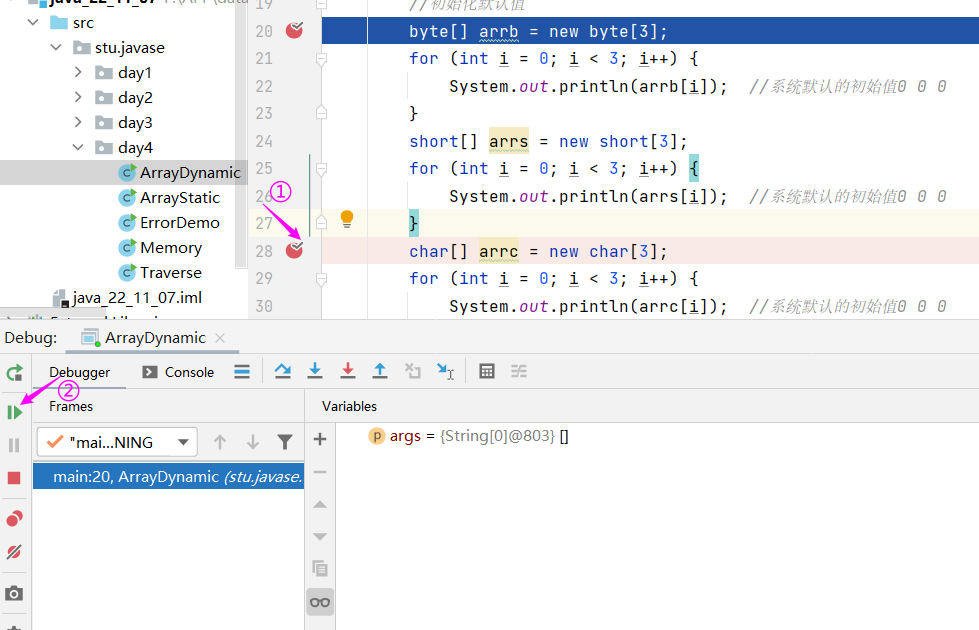The image size is (979, 630).
Task: Duplicate watch icon in Variables panel
Action: 320,569
